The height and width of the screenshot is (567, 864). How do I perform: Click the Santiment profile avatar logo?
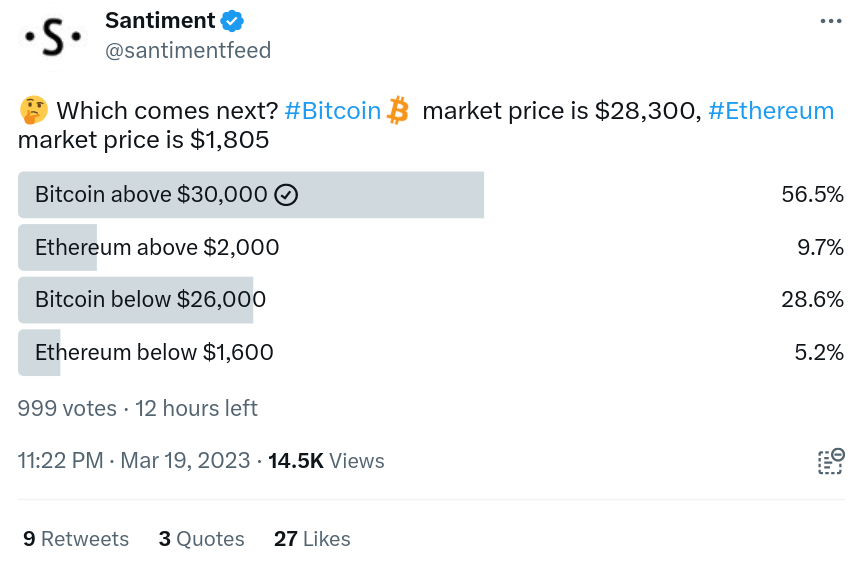click(53, 37)
